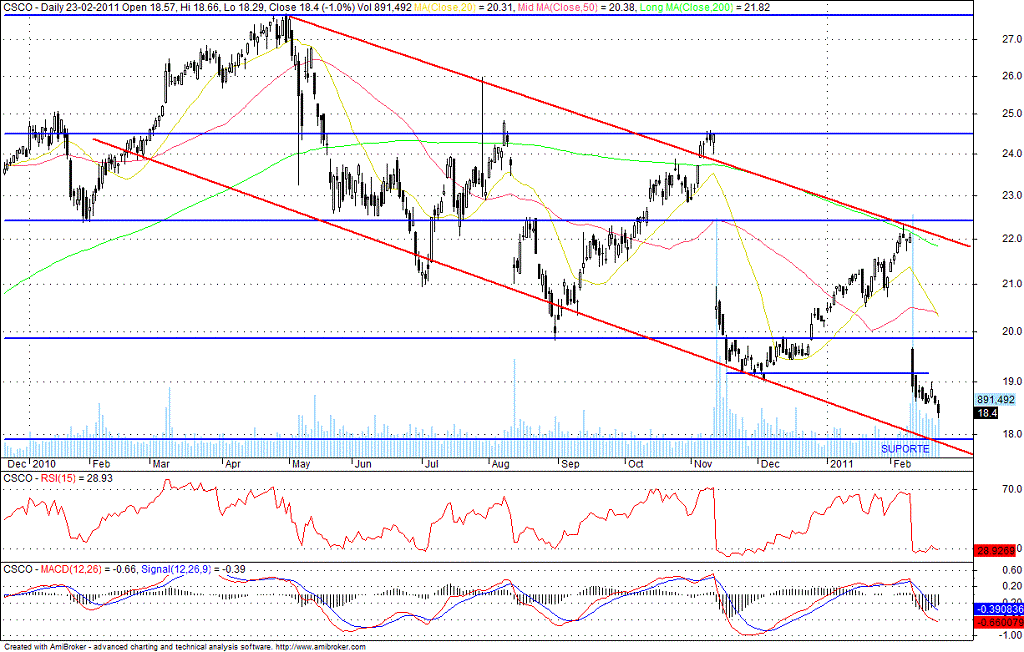This screenshot has width=1024, height=652.
Task: Click the 20.0 price axis label
Action: point(1012,331)
